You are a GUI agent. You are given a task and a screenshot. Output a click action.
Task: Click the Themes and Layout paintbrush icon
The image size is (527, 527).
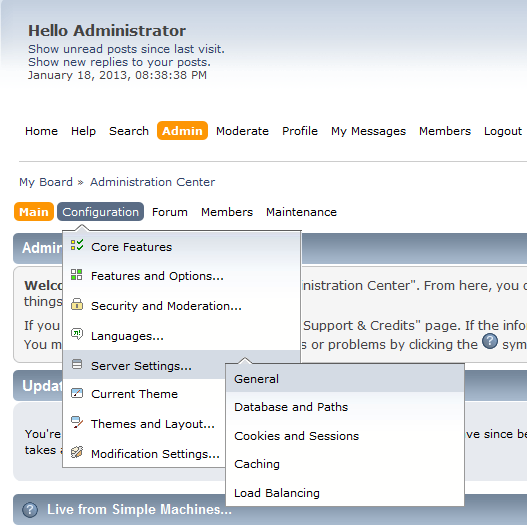[x=77, y=422]
